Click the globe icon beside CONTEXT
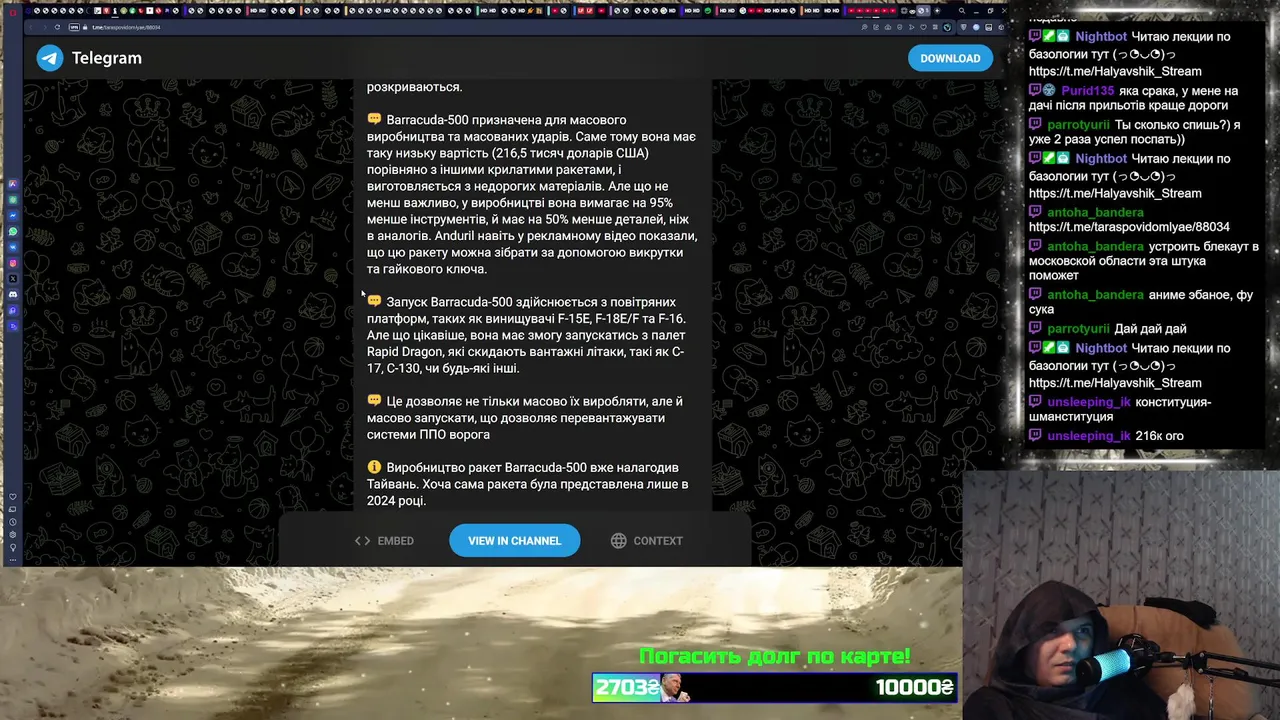Screen dimensions: 1280x720 pos(618,540)
